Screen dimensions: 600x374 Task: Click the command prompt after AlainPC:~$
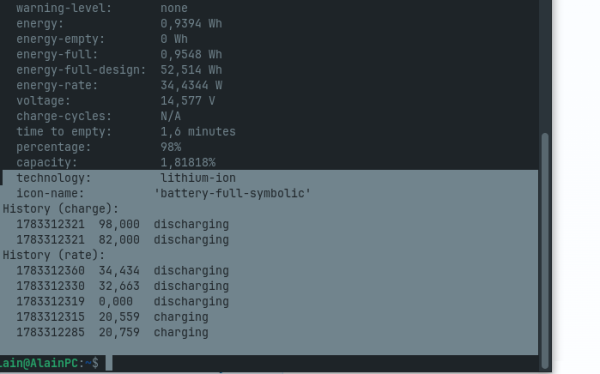[109, 363]
